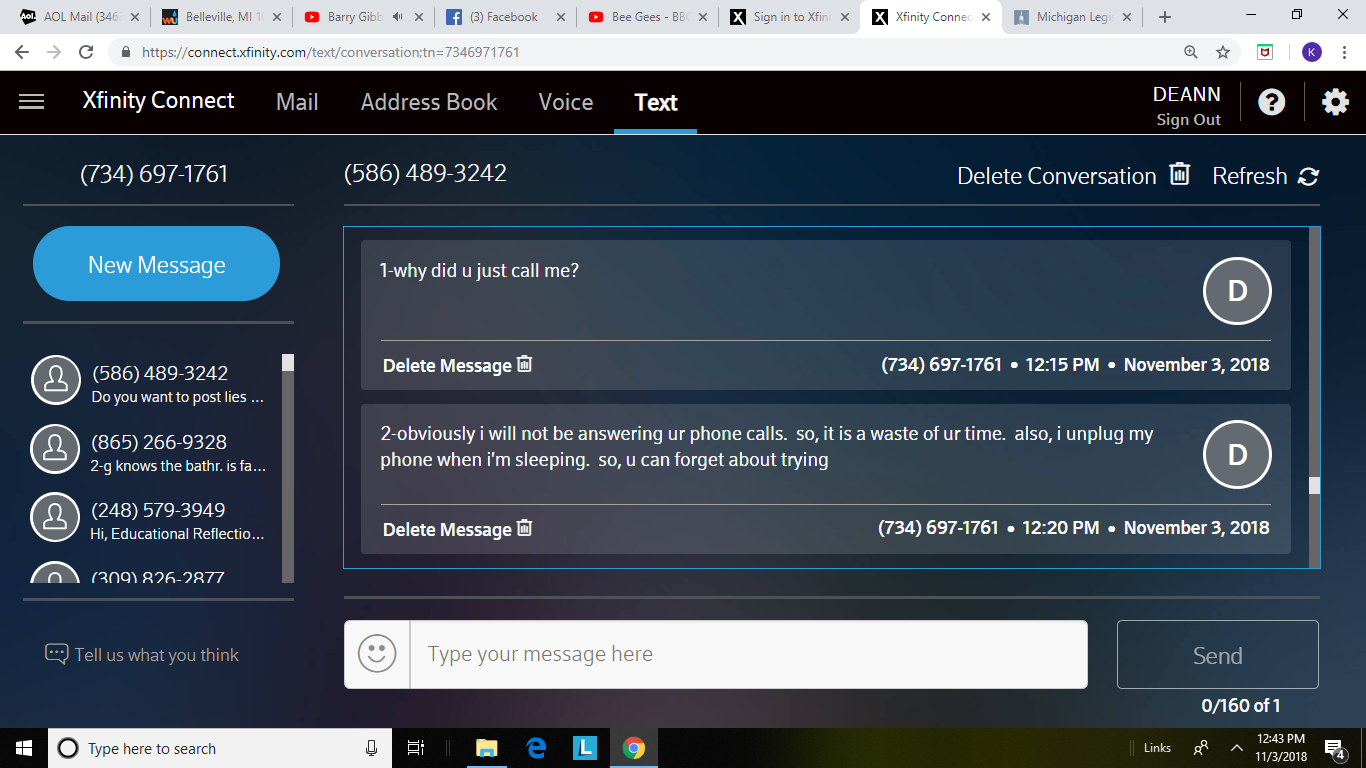
Task: Click the Xfinity Connect logo
Action: 158,101
